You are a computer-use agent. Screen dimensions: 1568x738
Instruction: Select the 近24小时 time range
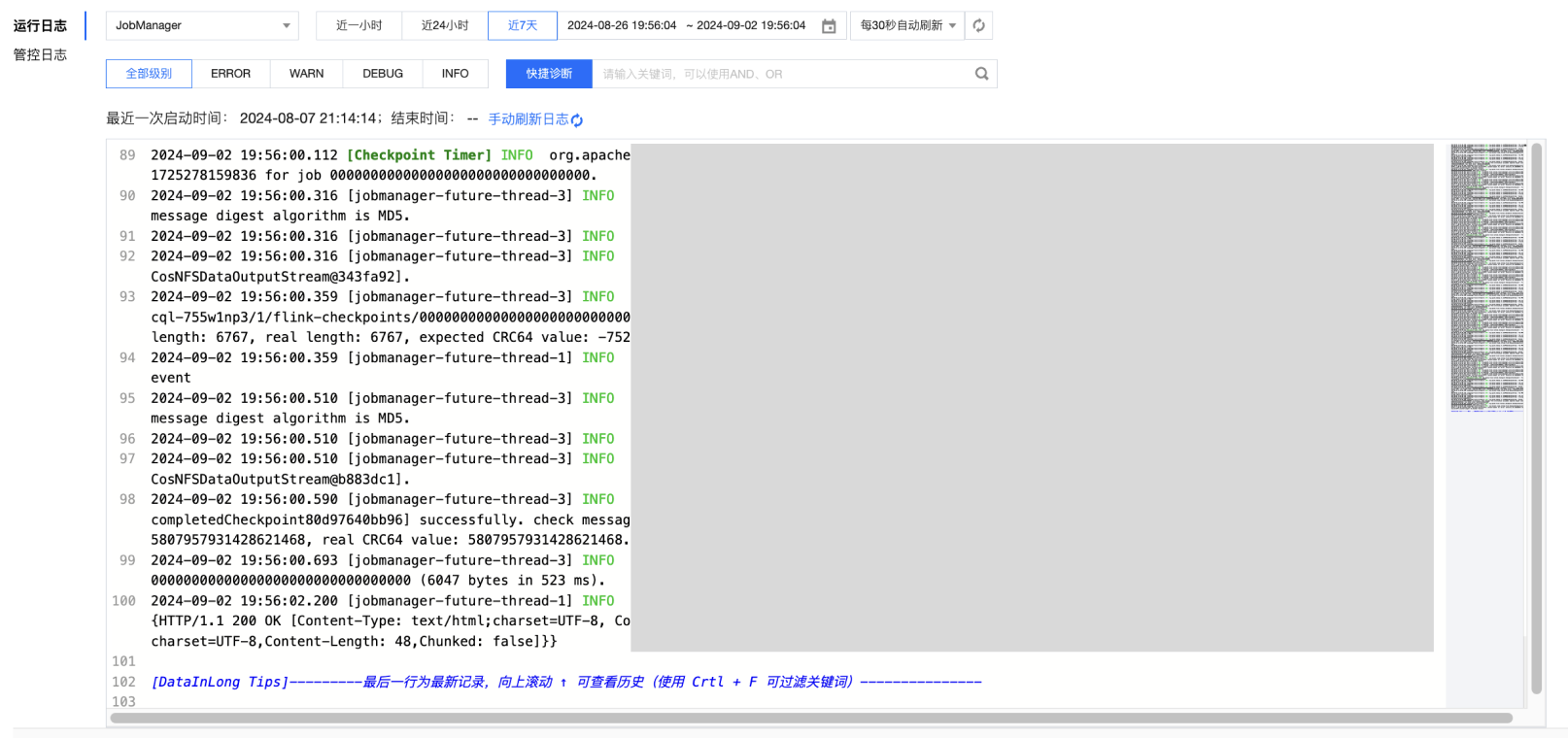click(x=445, y=26)
